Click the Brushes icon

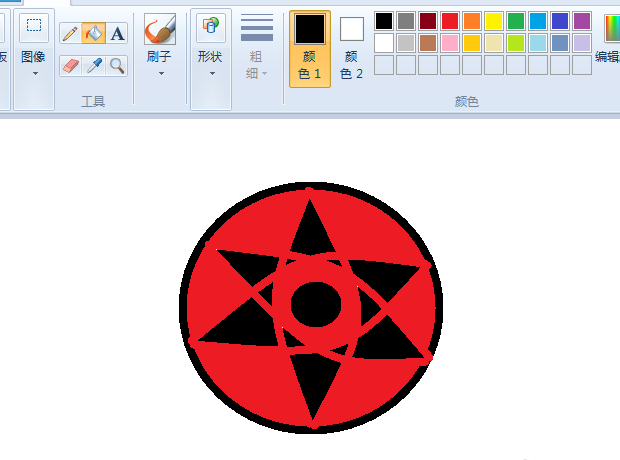point(160,29)
